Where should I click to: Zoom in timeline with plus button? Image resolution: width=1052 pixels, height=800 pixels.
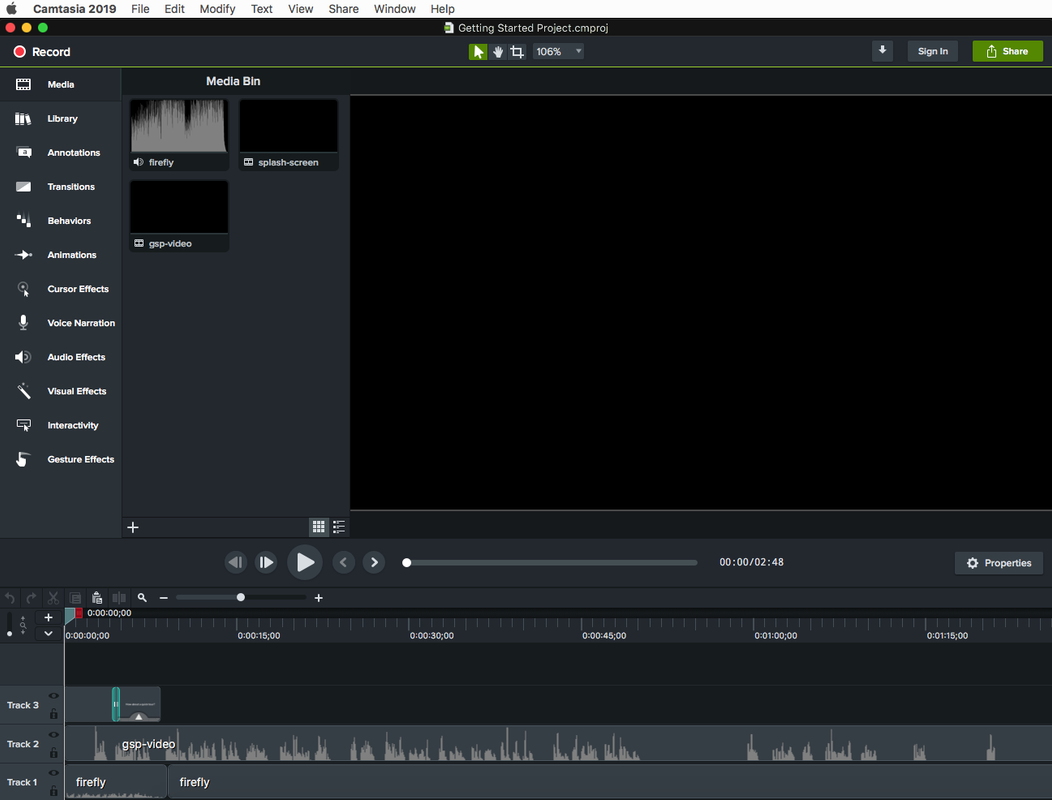tap(319, 598)
